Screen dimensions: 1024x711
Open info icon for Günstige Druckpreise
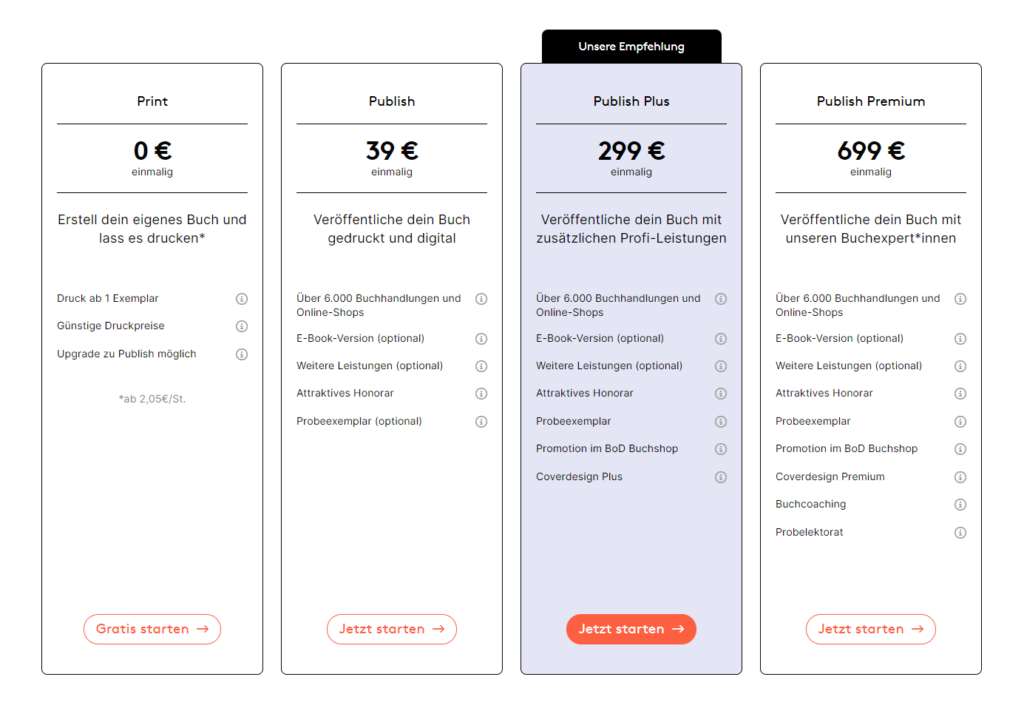click(x=242, y=326)
